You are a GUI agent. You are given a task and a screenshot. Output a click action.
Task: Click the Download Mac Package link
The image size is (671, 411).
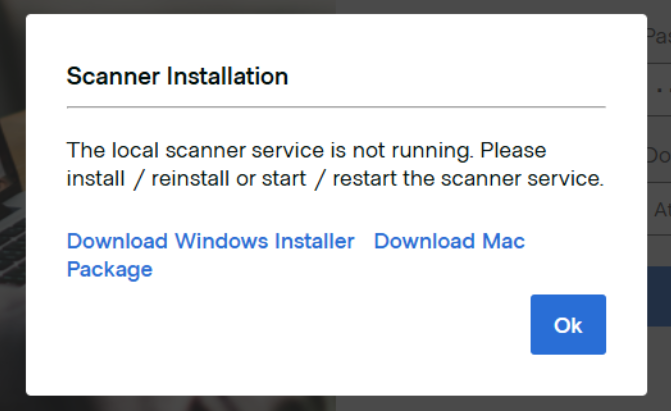point(449,241)
